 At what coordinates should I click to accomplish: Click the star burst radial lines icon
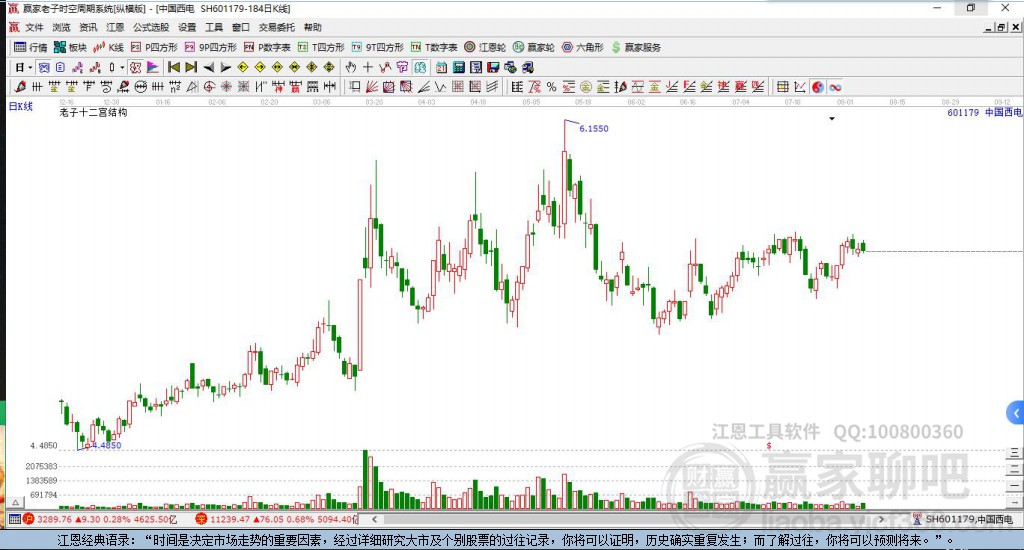(226, 87)
